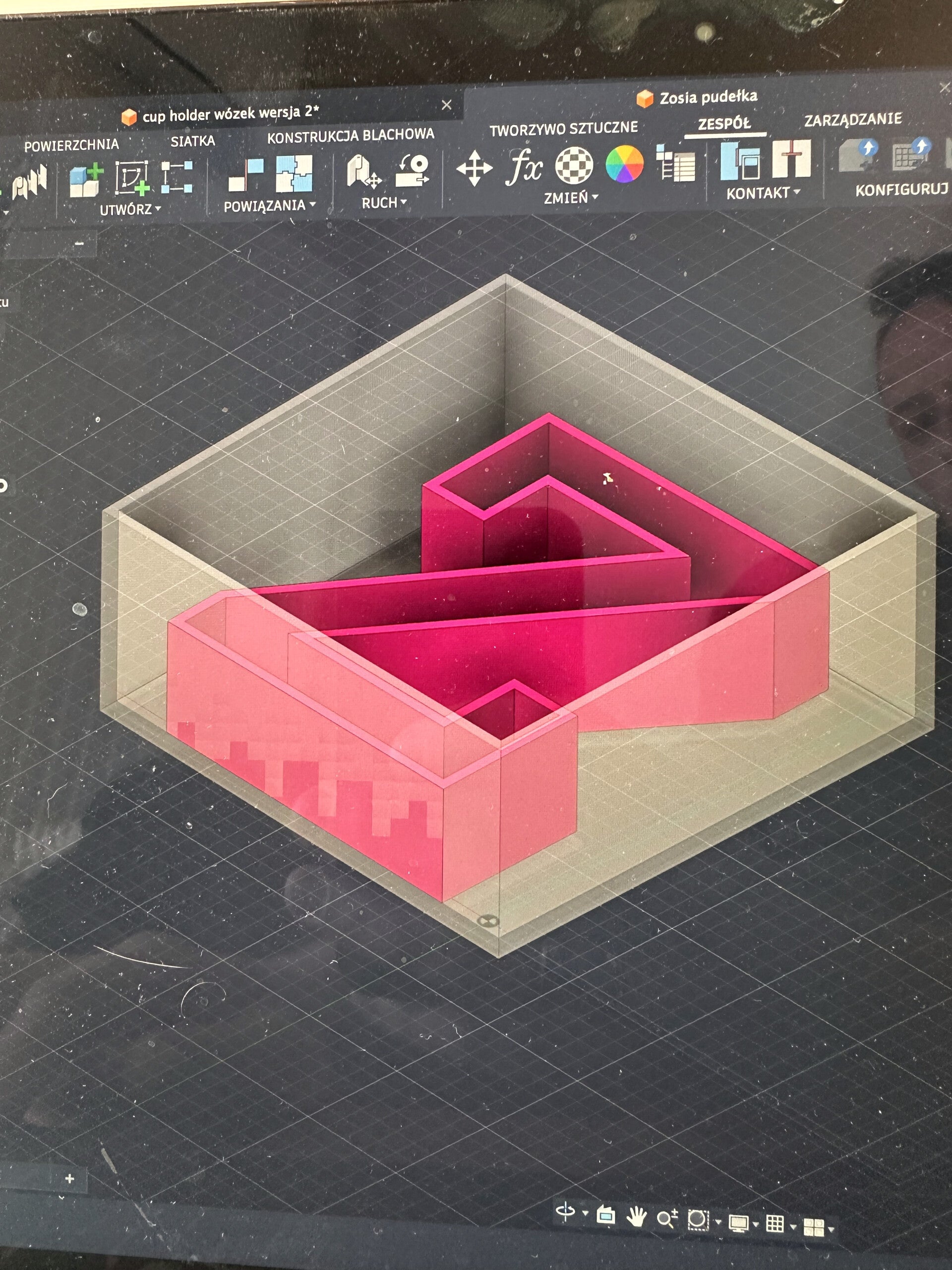Open the KONFIGURUJ panel label
The height and width of the screenshot is (1270, 952).
pyautogui.click(x=901, y=190)
